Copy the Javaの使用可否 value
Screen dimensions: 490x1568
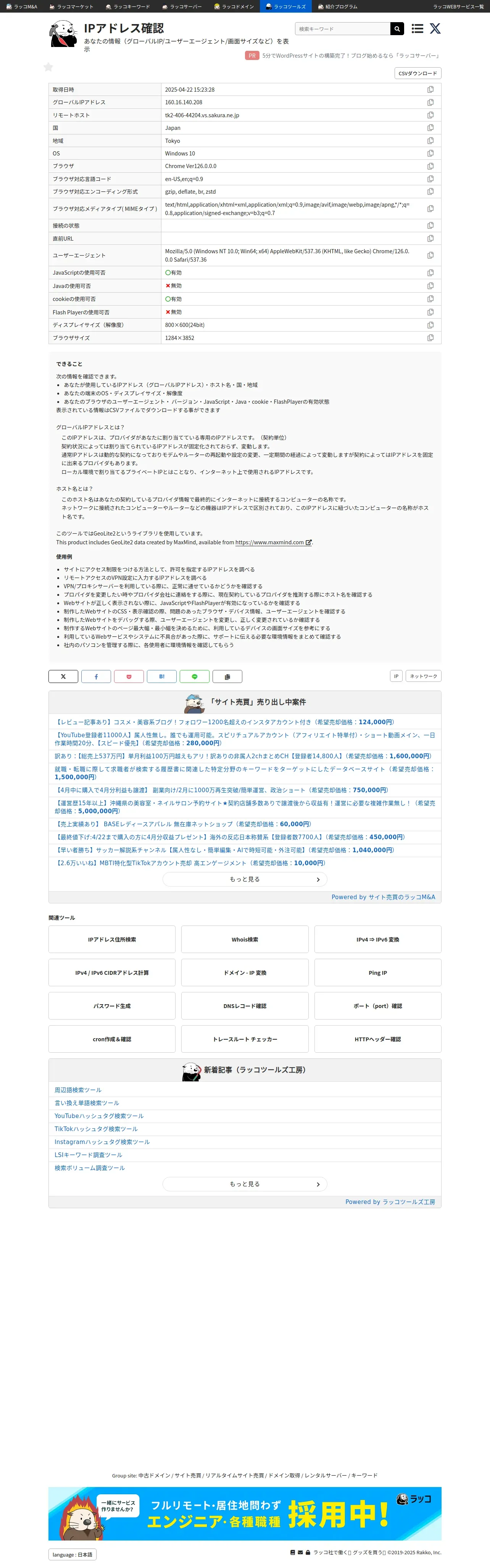(430, 285)
